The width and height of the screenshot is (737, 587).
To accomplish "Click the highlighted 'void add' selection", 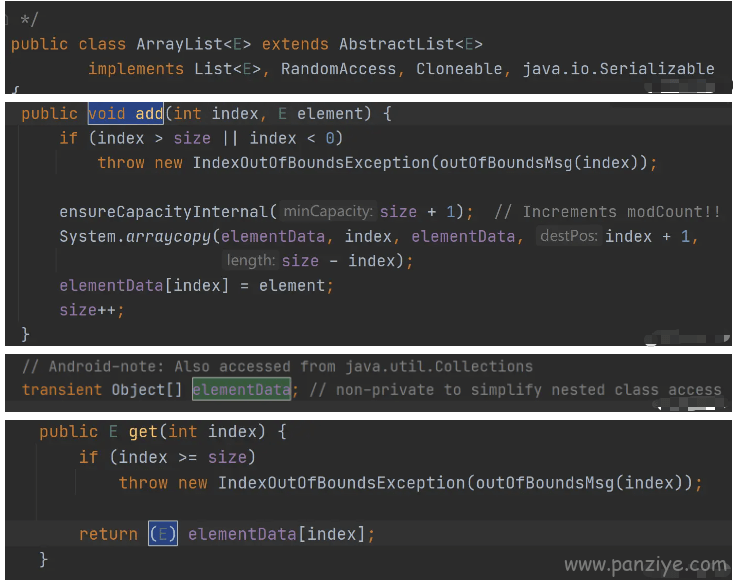I will tap(125, 113).
